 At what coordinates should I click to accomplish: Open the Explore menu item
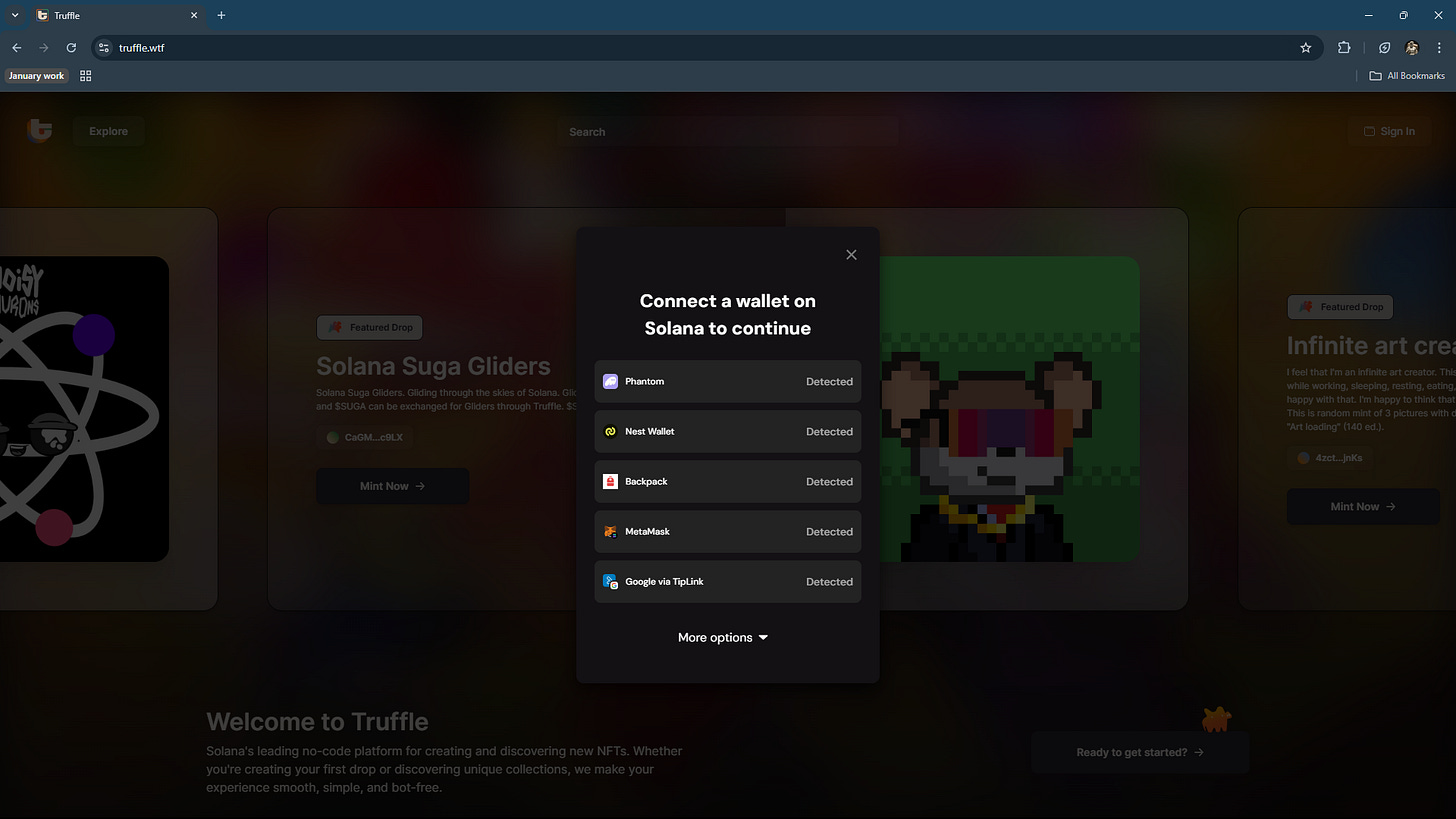108,131
